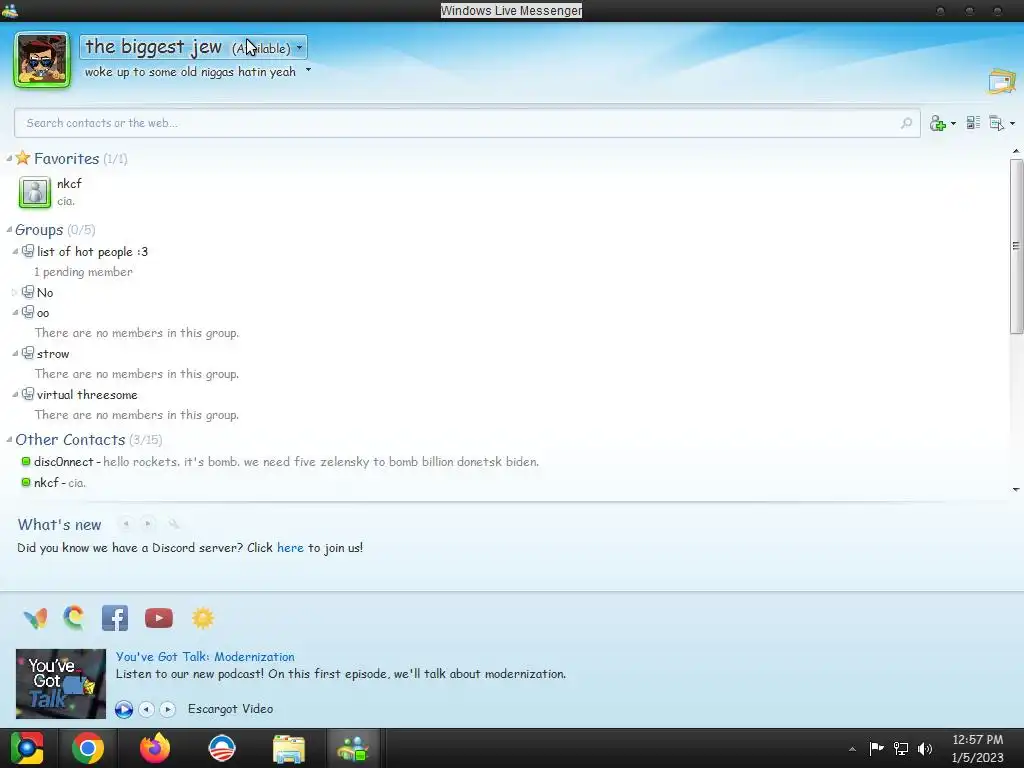Click the contact list vertical scrollbar
This screenshot has height=768, width=1024.
point(1016,246)
